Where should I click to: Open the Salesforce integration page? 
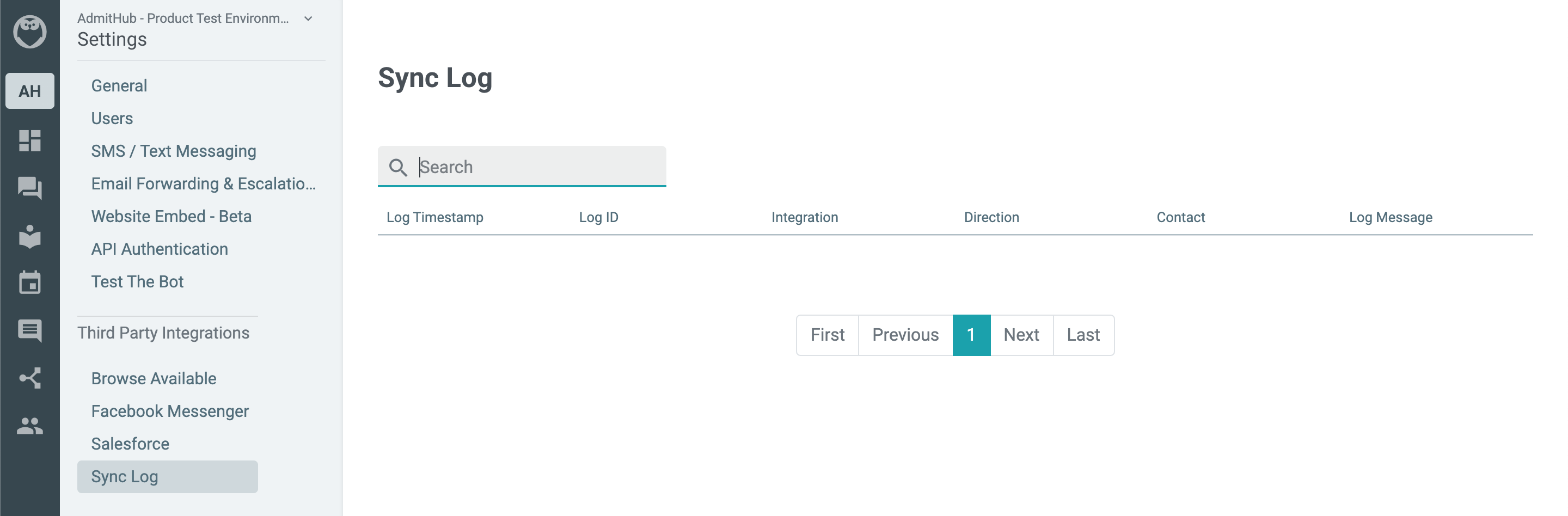pos(130,444)
